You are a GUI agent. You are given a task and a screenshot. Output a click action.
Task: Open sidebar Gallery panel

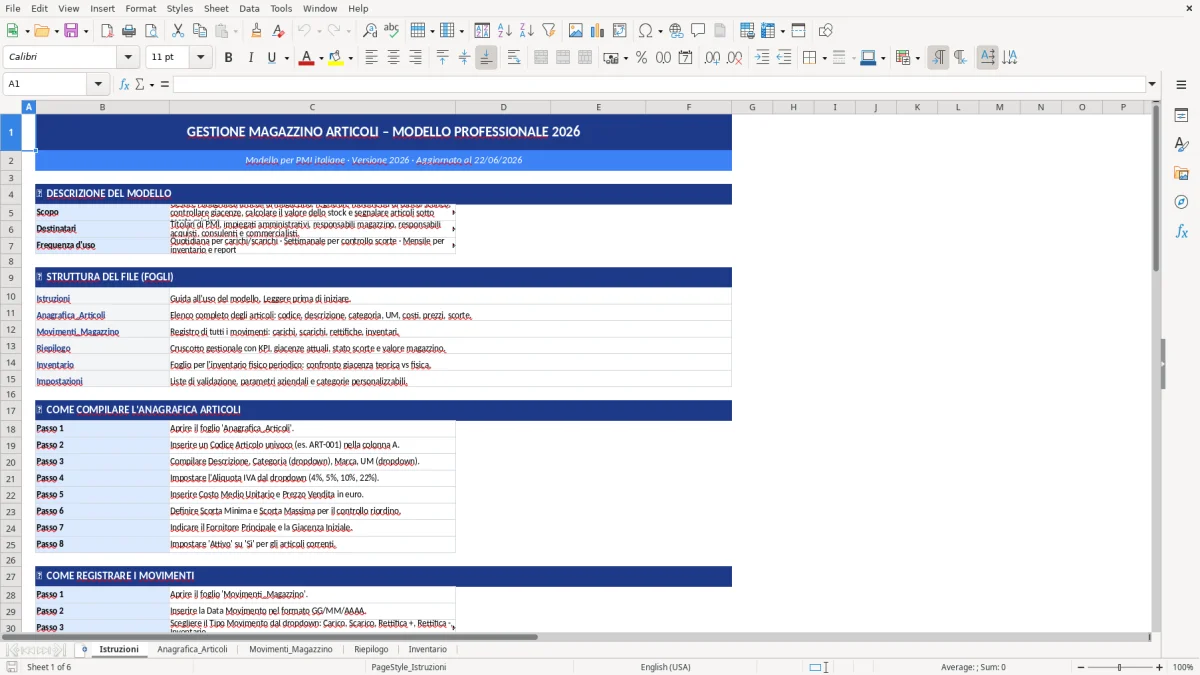[1181, 174]
